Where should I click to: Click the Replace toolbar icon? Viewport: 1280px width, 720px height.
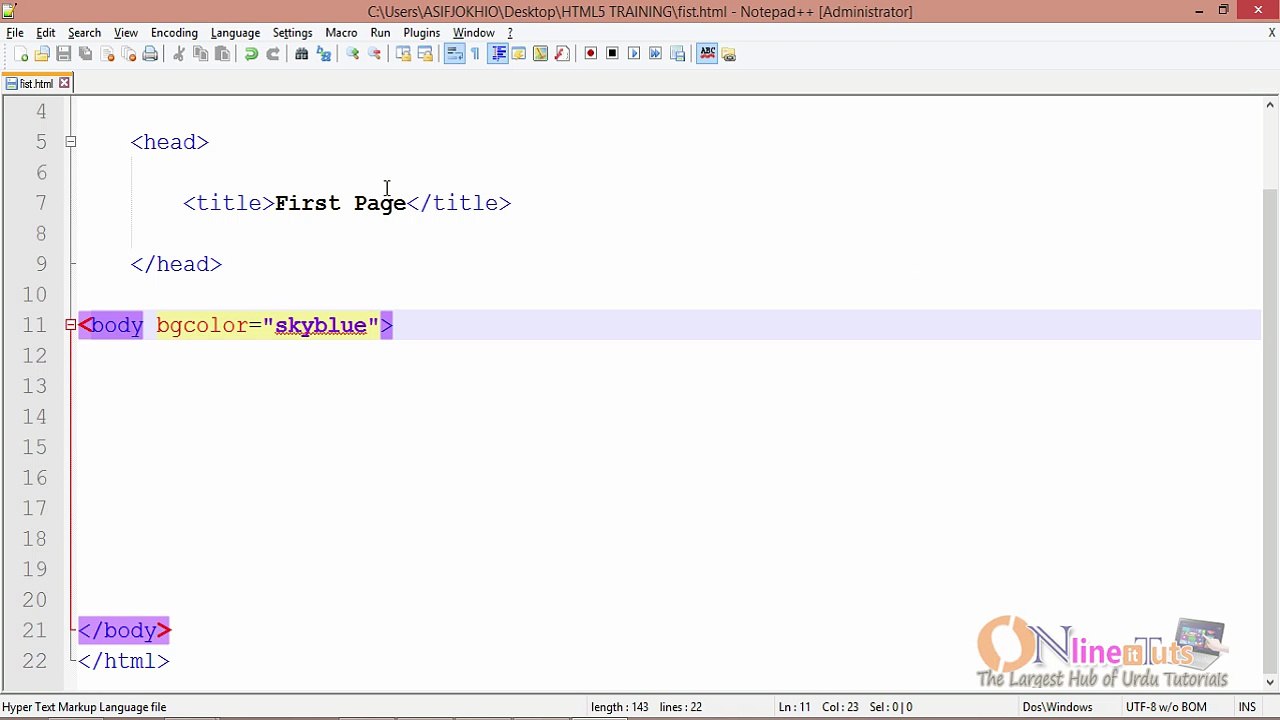pos(323,54)
